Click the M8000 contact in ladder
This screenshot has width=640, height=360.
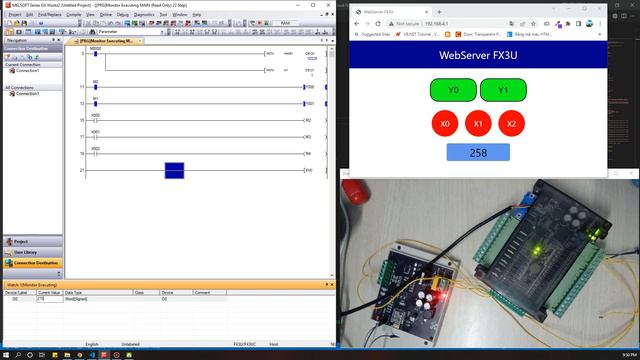(96, 54)
